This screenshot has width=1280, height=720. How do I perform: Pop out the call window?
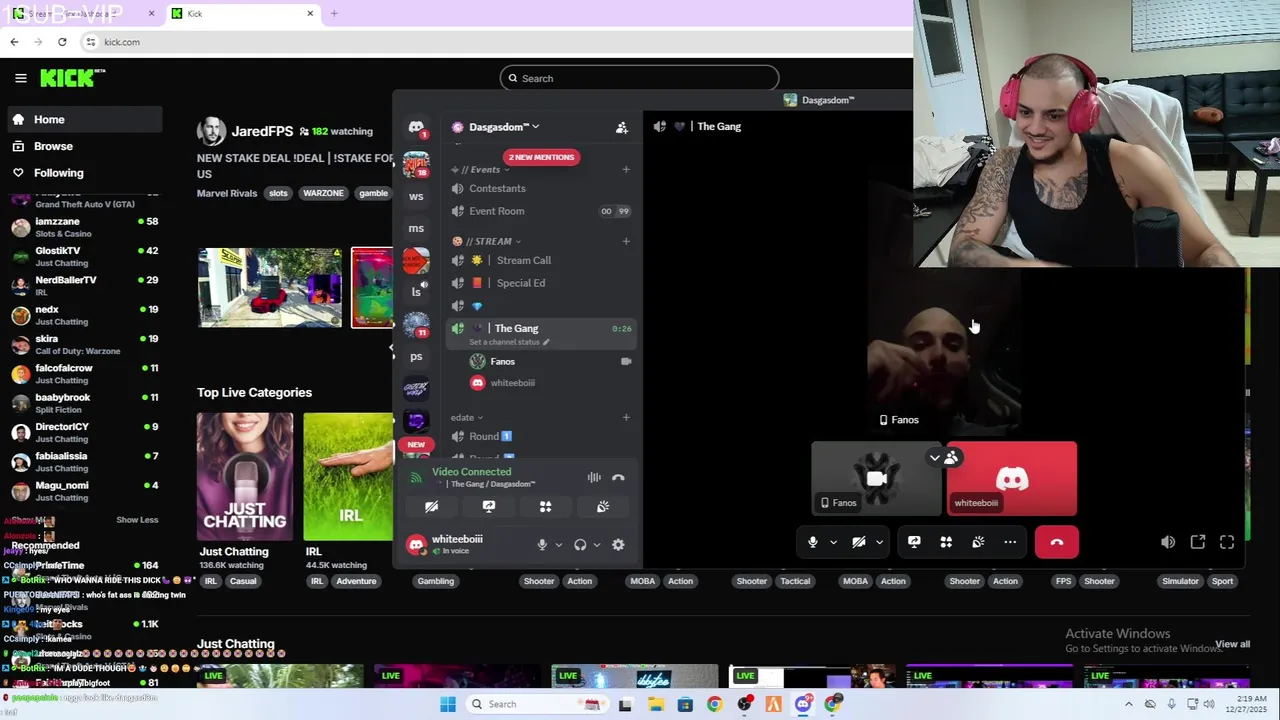pos(1198,542)
